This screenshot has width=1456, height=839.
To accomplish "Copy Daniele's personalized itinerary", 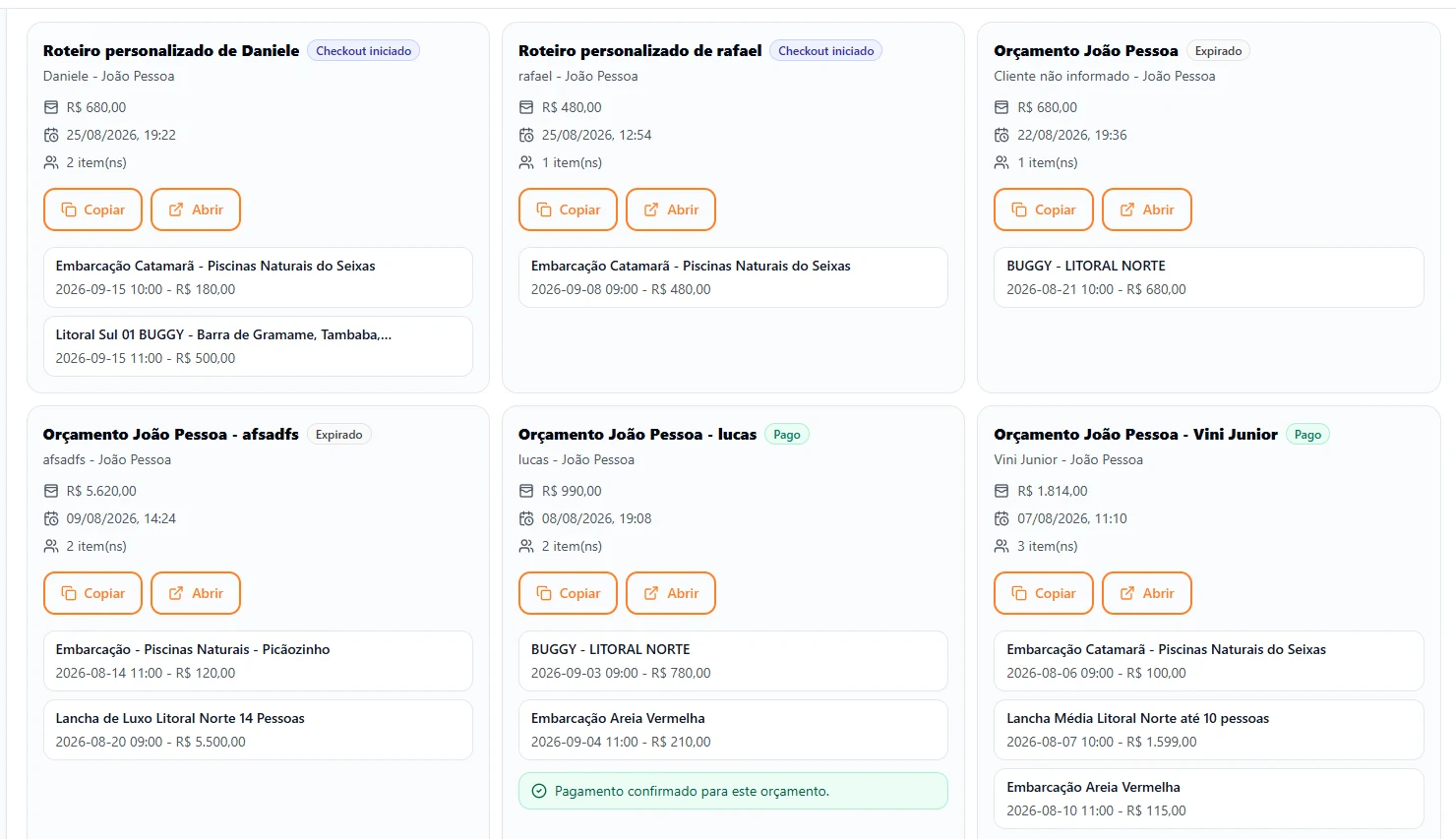I will coord(92,210).
